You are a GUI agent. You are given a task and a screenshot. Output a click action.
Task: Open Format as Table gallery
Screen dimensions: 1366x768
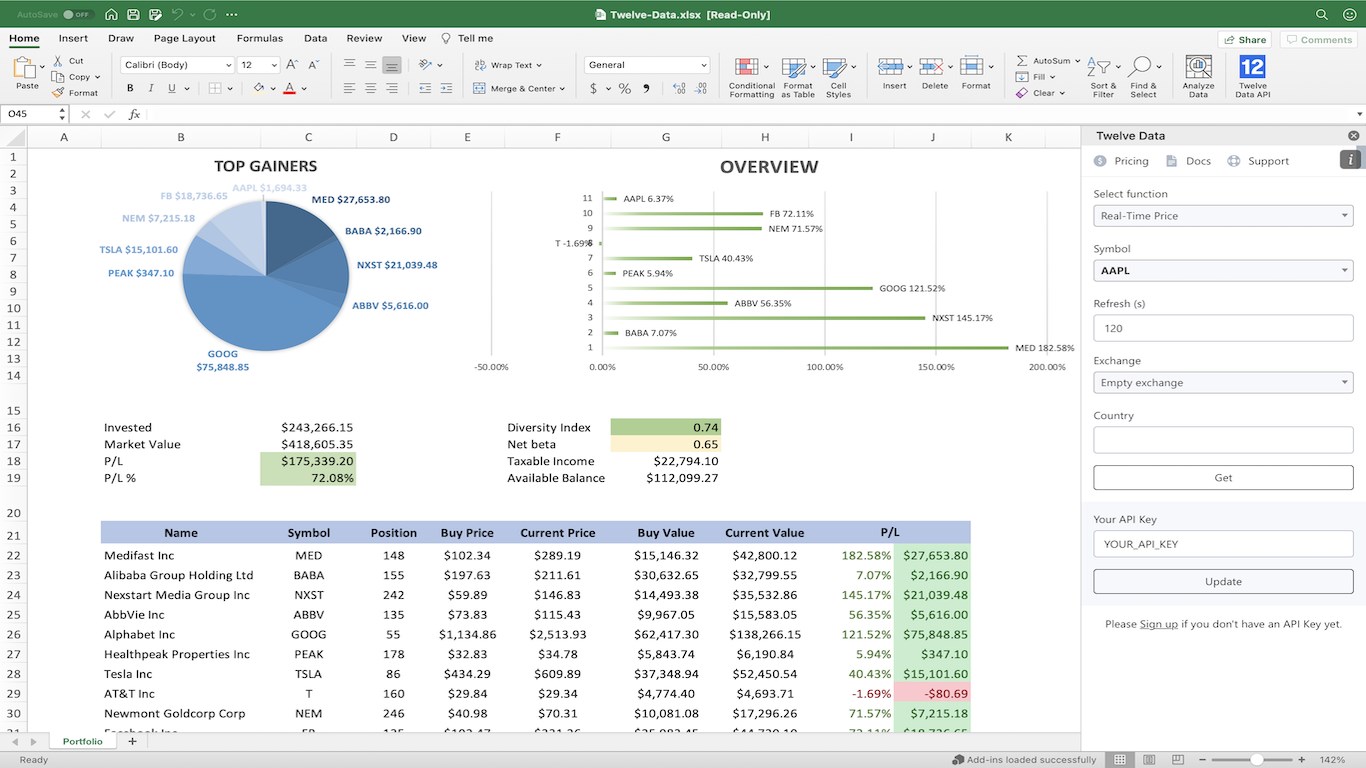tap(797, 76)
